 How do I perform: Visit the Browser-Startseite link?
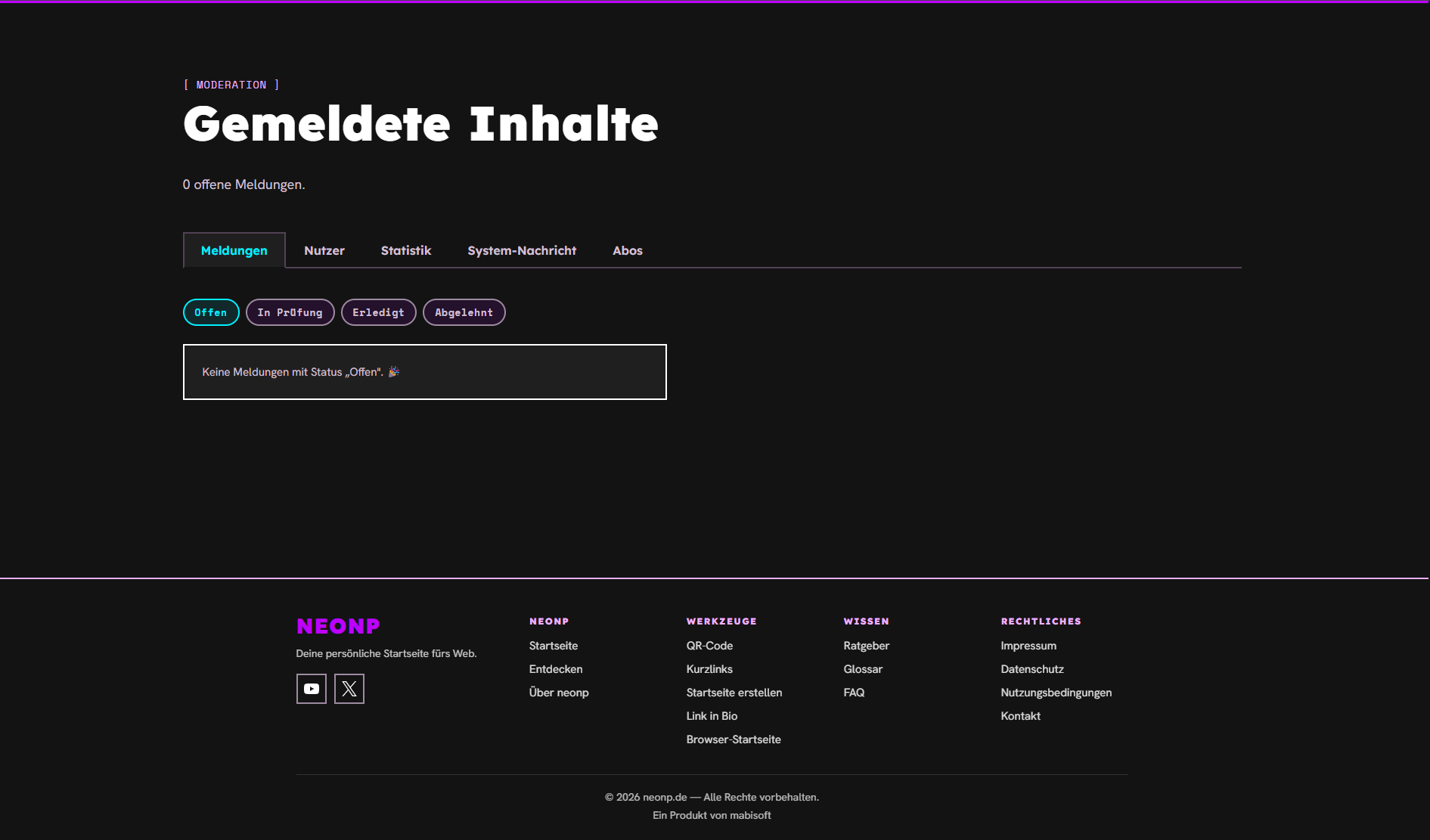click(x=734, y=739)
